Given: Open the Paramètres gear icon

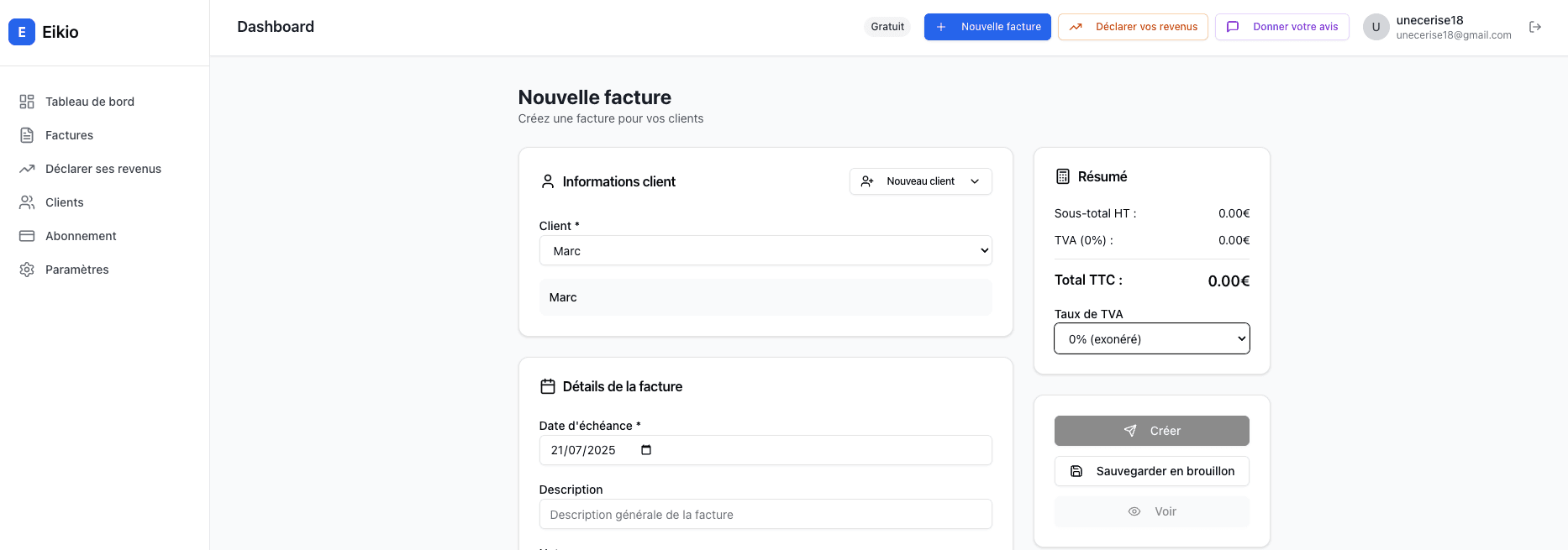Looking at the screenshot, I should 26,269.
